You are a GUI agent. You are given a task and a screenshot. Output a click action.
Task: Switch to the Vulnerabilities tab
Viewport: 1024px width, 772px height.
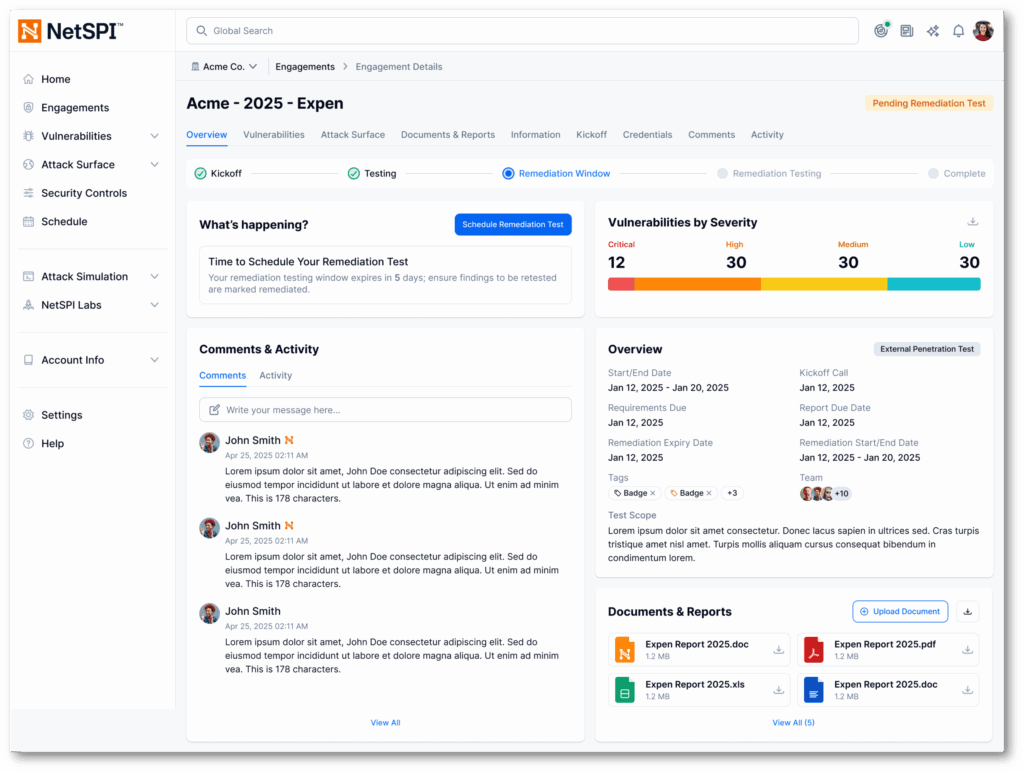tap(274, 135)
